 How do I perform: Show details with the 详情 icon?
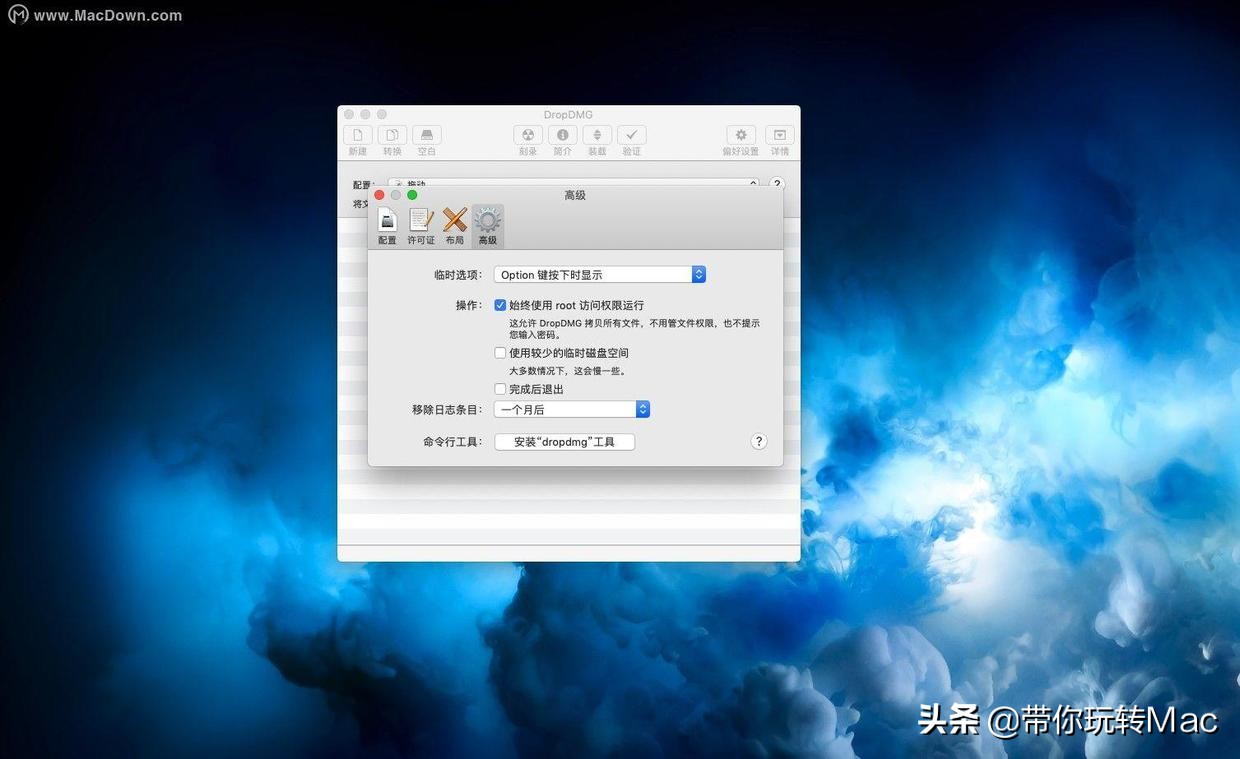pyautogui.click(x=779, y=137)
